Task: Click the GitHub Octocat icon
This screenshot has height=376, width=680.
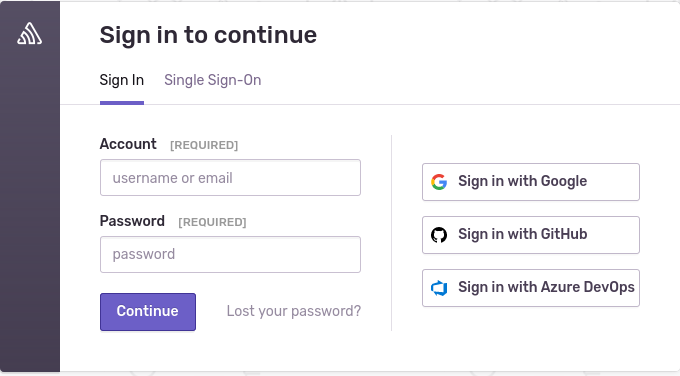Action: (439, 235)
